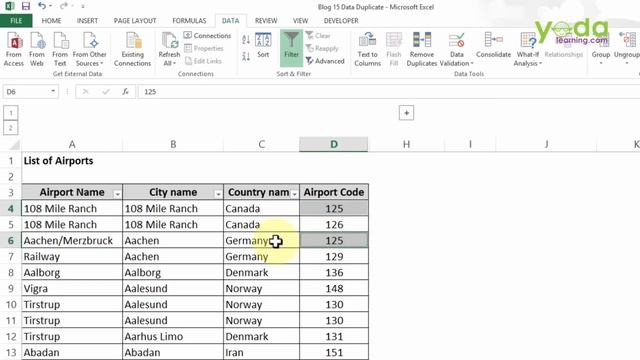This screenshot has width=640, height=360.
Task: Open Existing Connections
Action: [x=132, y=49]
